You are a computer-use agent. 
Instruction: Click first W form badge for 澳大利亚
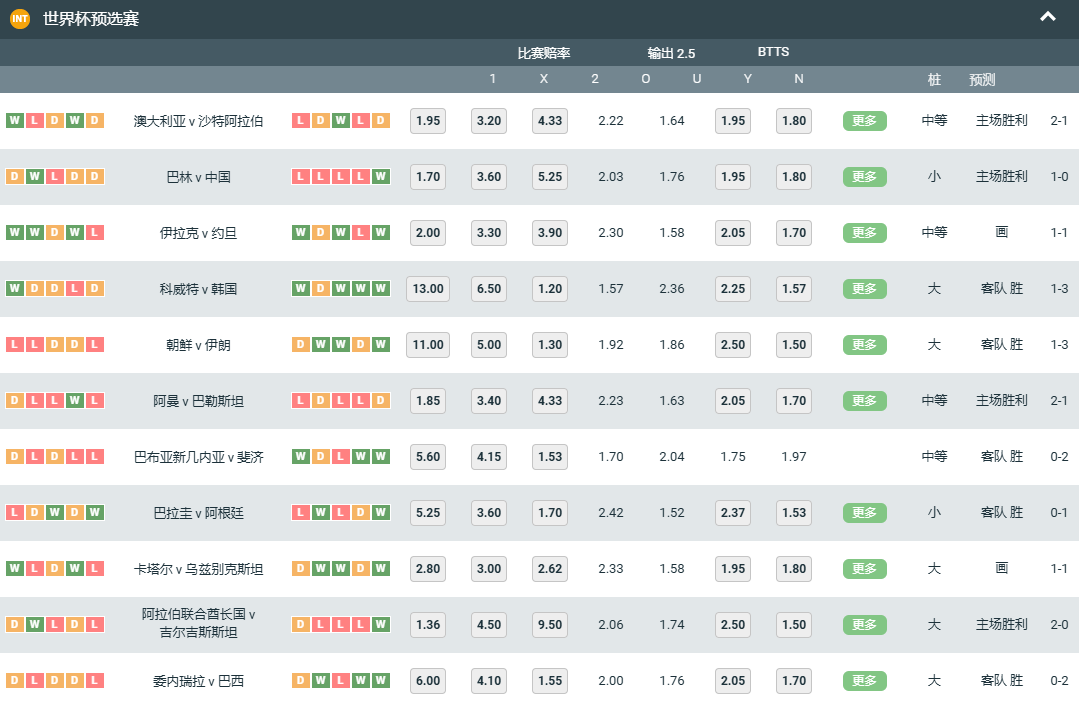[15, 121]
